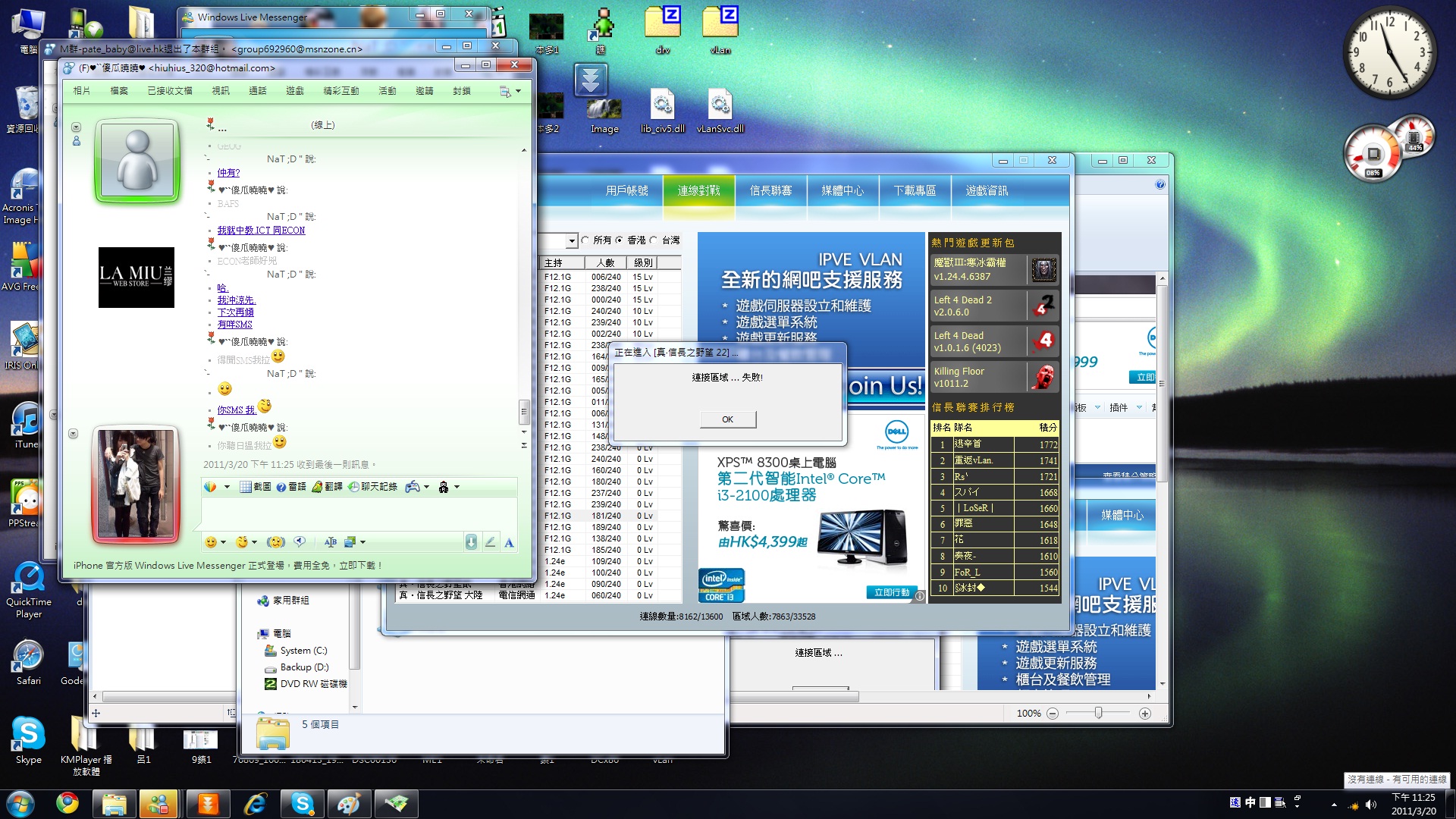Click the voice clip speech bubble icon
The image size is (1456, 819).
[300, 541]
